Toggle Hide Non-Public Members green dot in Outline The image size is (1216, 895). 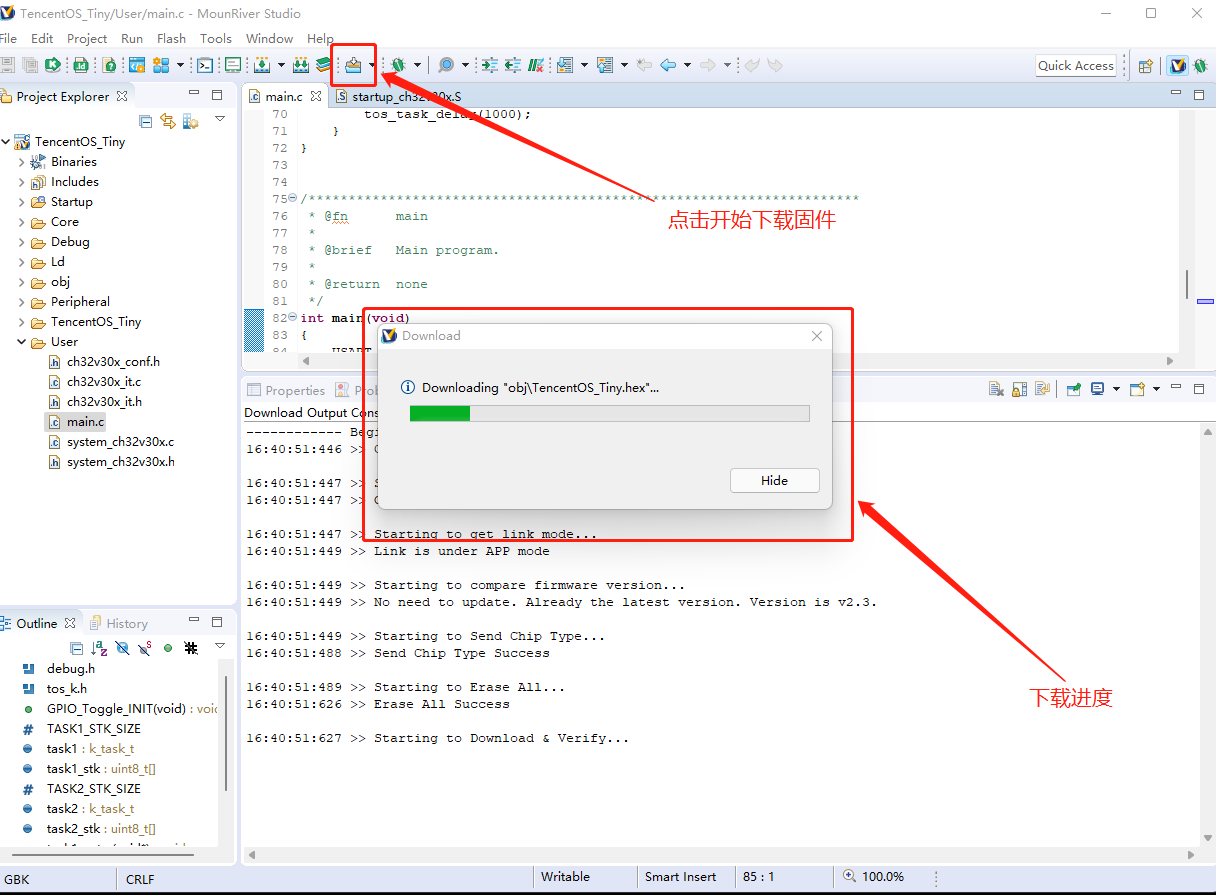pyautogui.click(x=168, y=648)
